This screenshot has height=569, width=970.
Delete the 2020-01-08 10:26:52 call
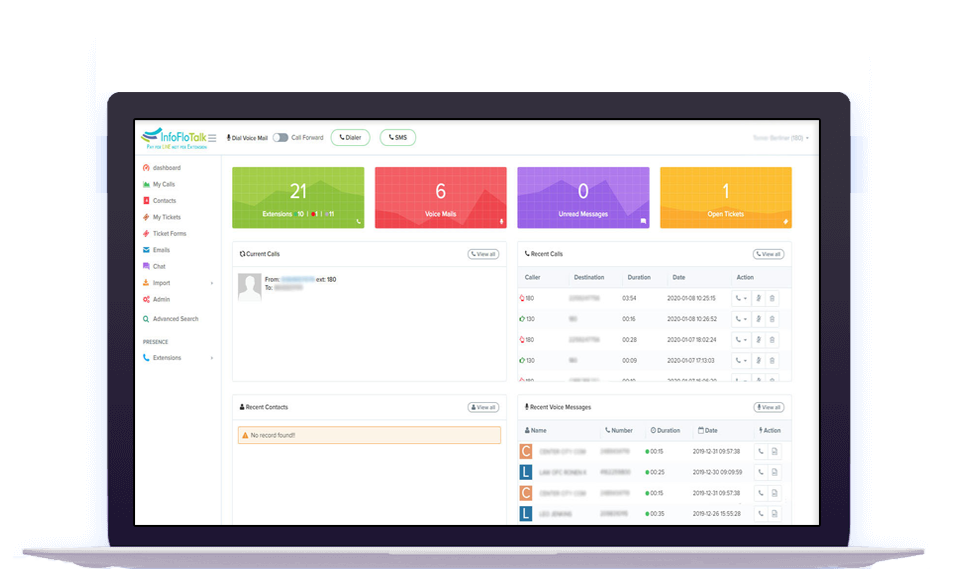coord(772,319)
